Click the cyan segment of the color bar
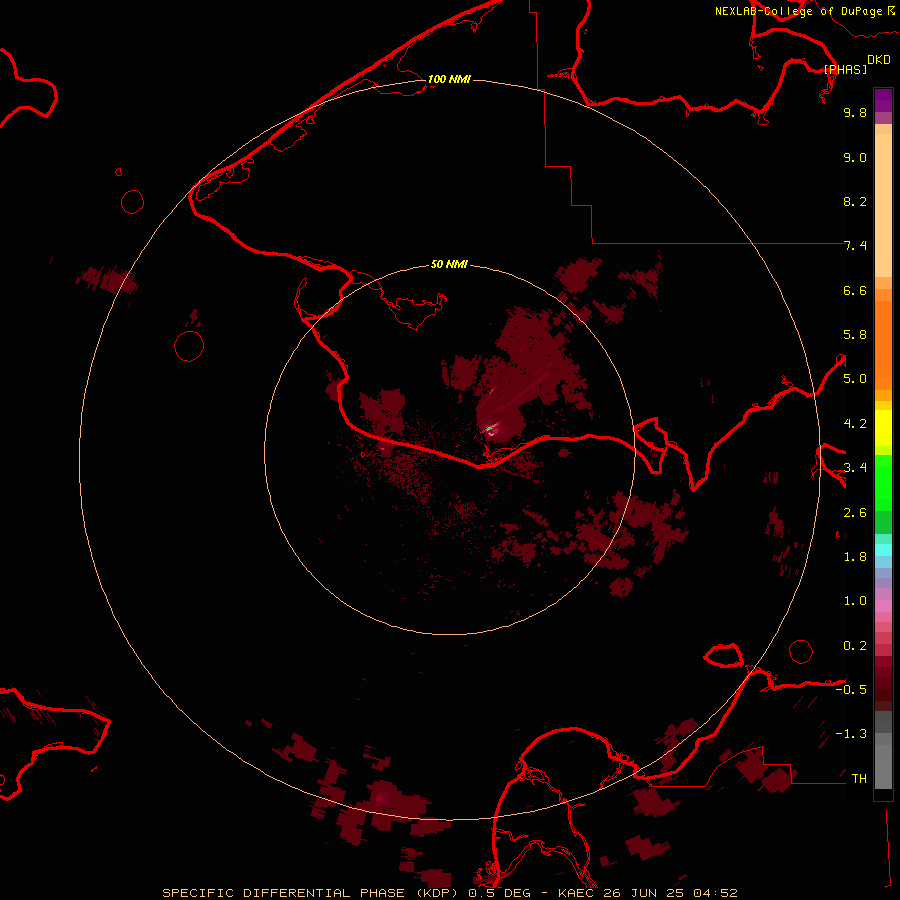This screenshot has width=900, height=900. [x=883, y=550]
